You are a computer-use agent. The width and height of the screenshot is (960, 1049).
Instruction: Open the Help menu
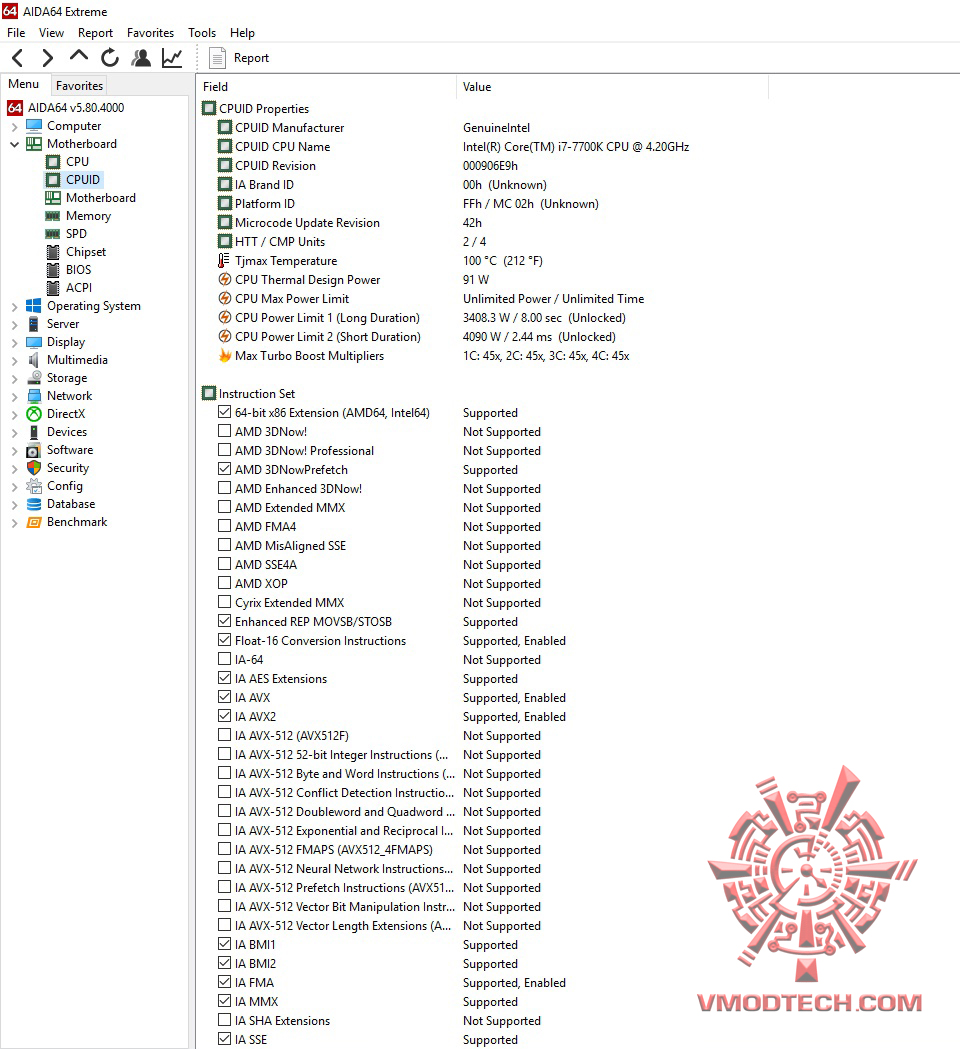coord(242,33)
